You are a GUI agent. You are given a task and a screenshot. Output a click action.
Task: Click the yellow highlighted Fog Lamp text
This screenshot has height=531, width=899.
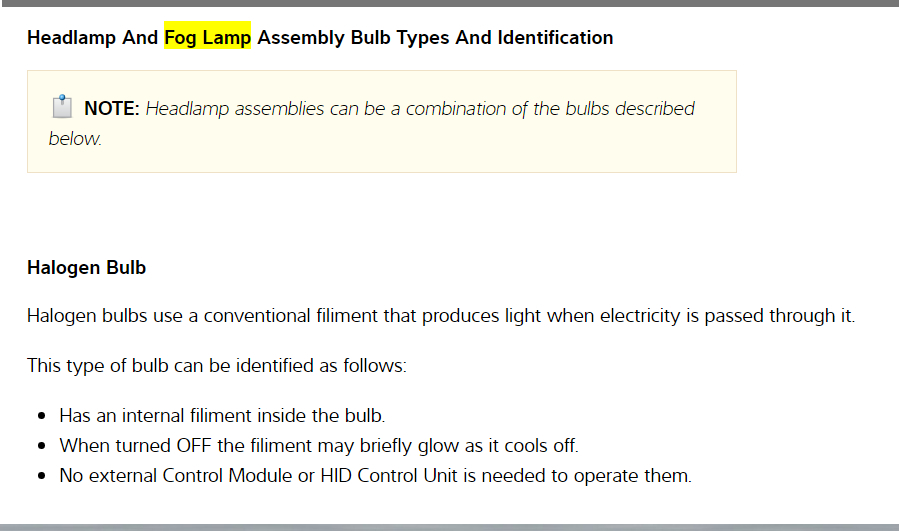[x=208, y=38]
